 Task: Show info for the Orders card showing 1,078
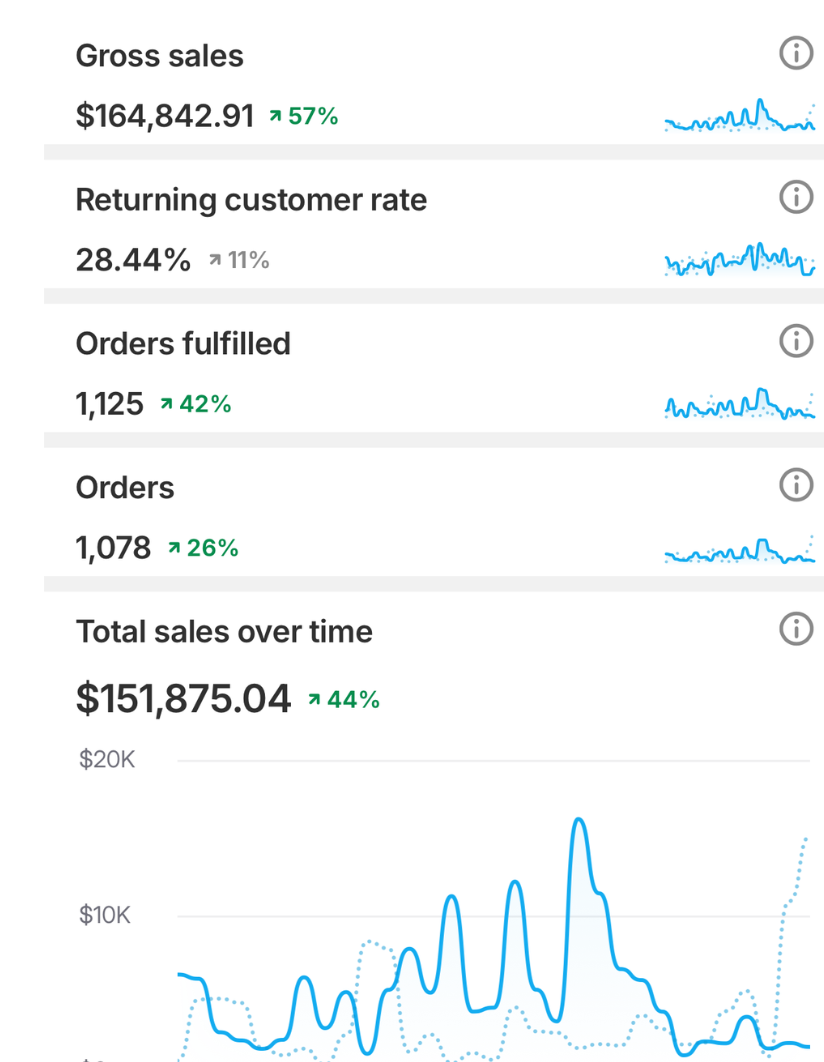[x=796, y=486]
